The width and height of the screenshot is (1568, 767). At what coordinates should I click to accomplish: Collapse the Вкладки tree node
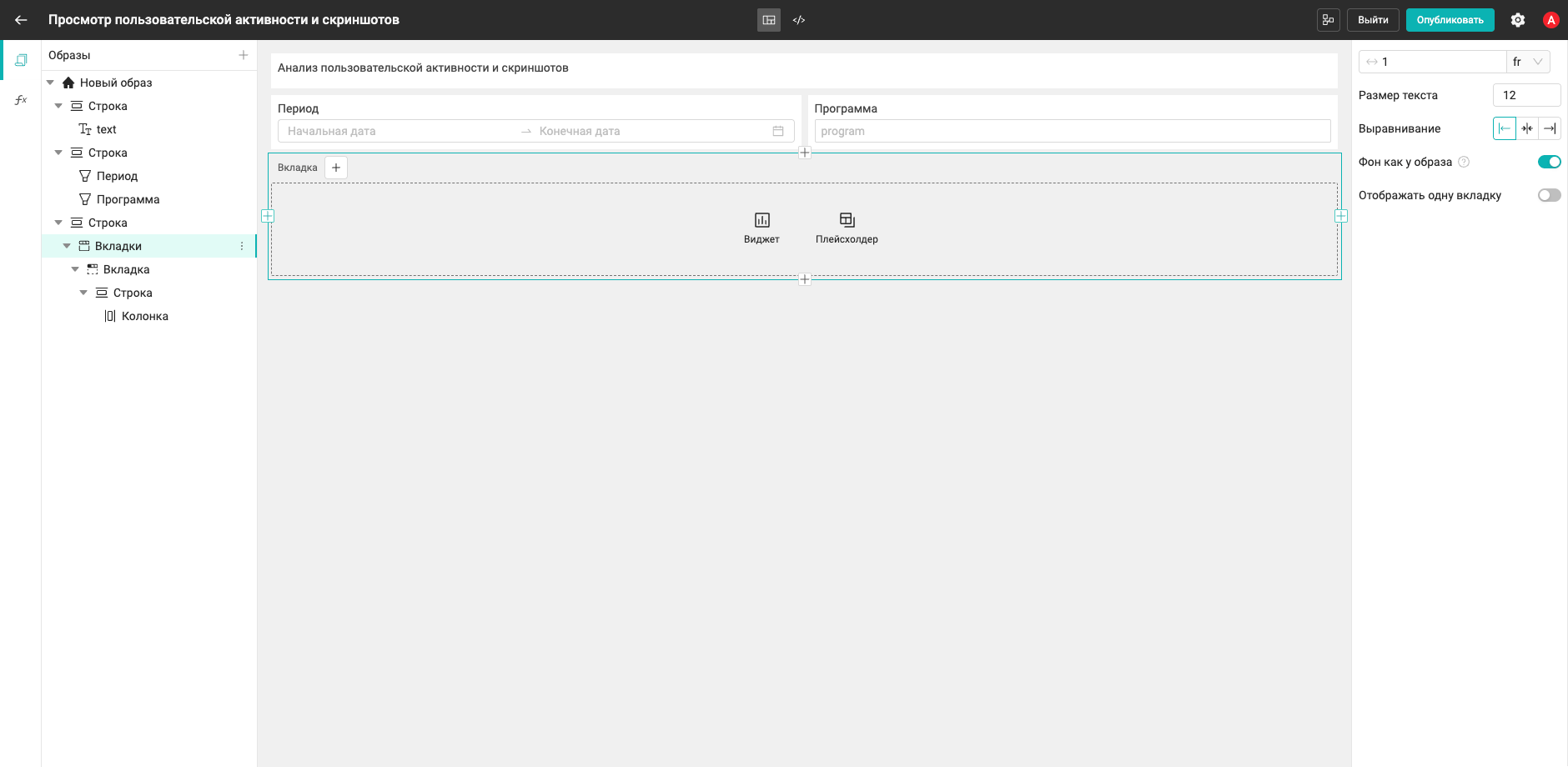(67, 246)
